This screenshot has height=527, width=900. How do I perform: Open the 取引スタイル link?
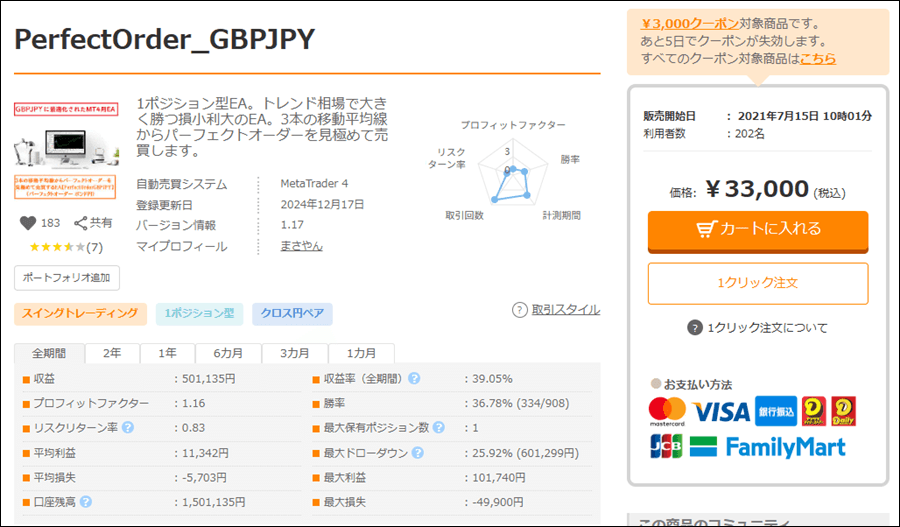click(x=565, y=310)
